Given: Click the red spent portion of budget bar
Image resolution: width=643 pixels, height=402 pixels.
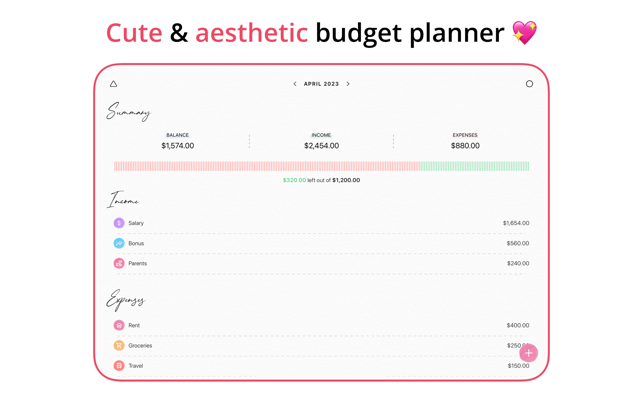Looking at the screenshot, I should [266, 166].
